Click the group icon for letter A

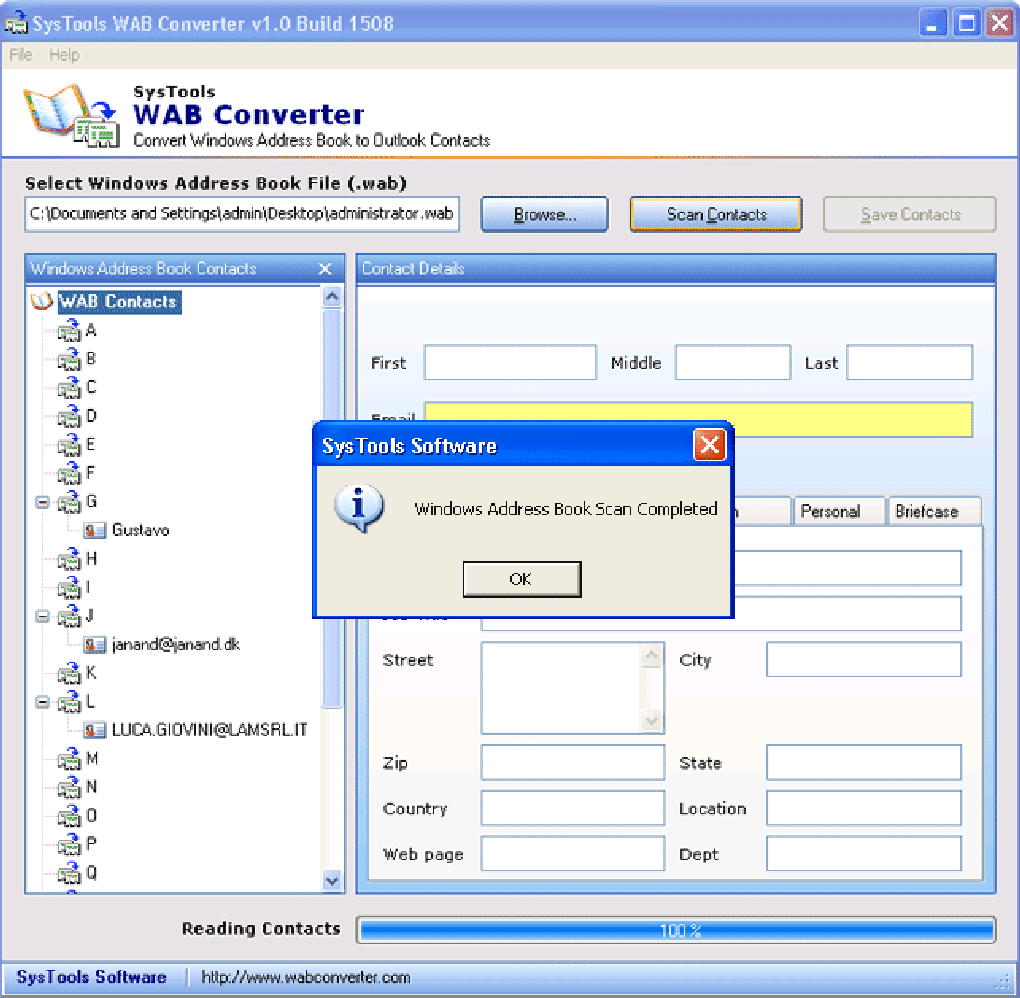point(70,330)
